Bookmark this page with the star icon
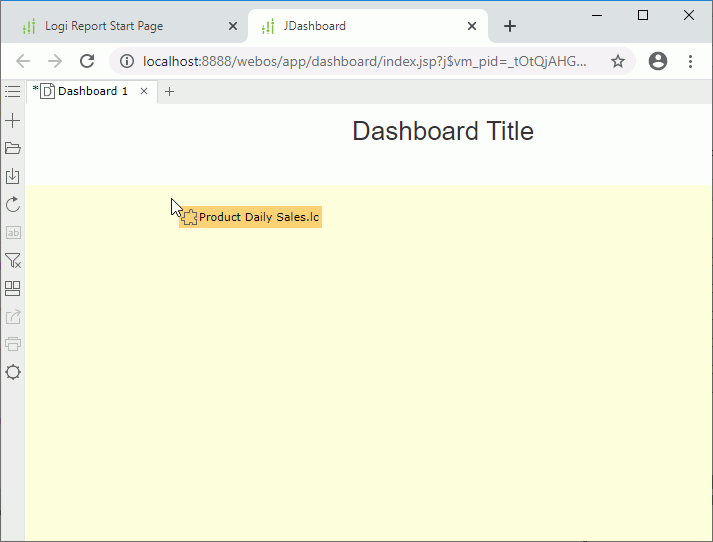This screenshot has width=713, height=542. point(618,62)
